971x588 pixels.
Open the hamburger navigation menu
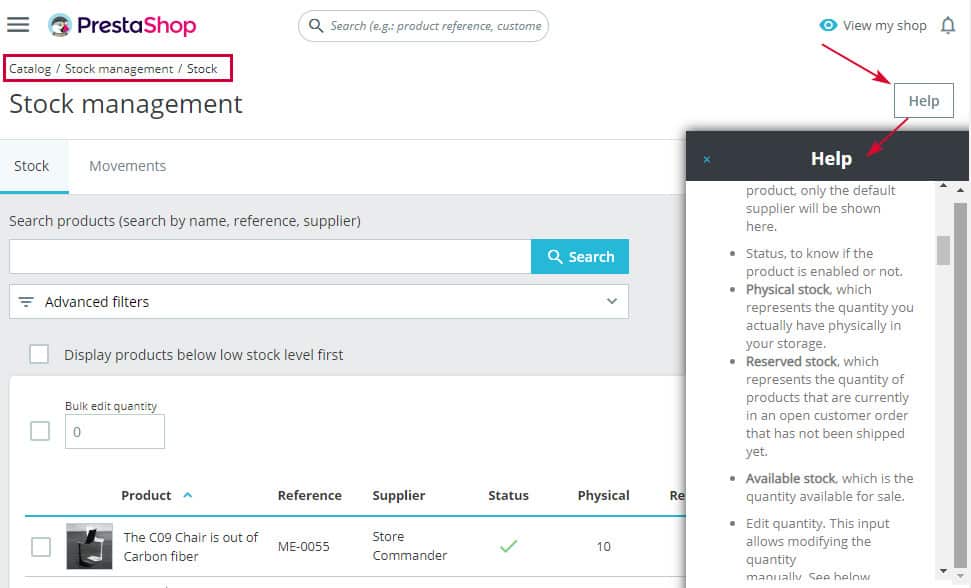pyautogui.click(x=18, y=25)
